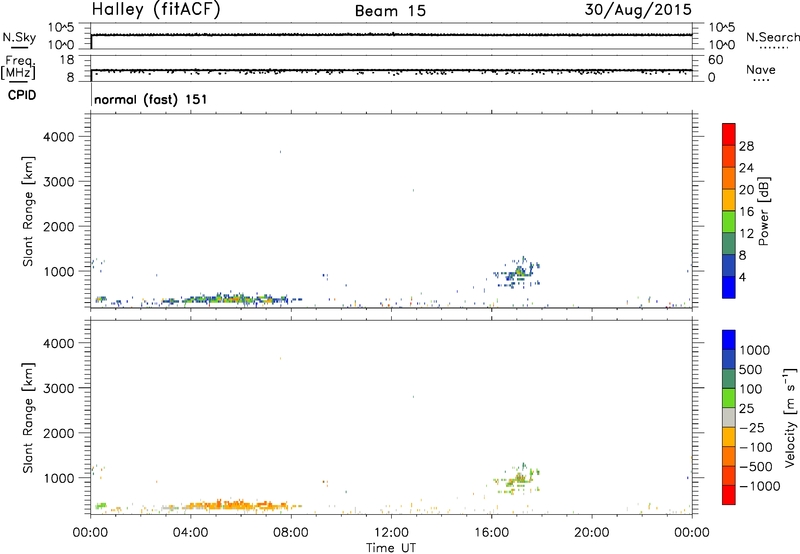The width and height of the screenshot is (800, 554).
Task: Click the "1000" label on Velocity colorbar
Action: [755, 350]
